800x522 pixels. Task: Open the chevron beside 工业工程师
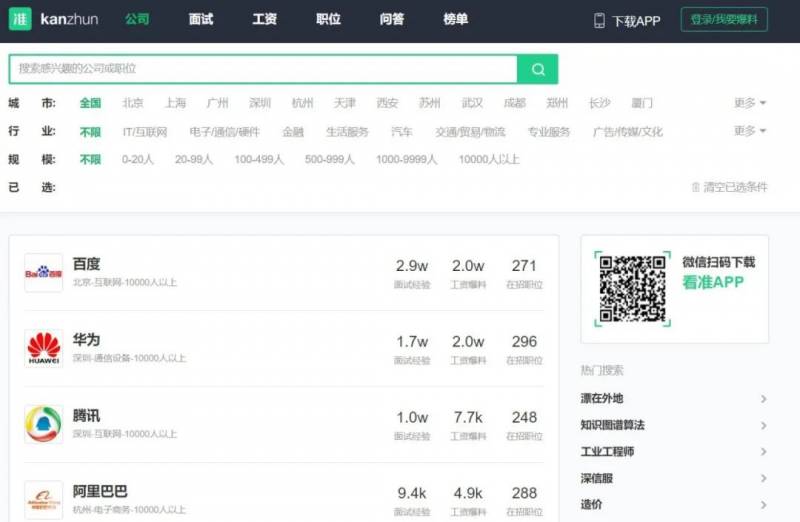point(764,452)
